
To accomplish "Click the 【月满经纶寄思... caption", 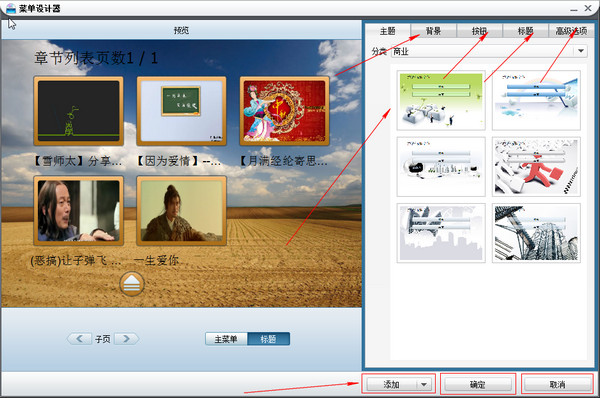I will [x=283, y=161].
